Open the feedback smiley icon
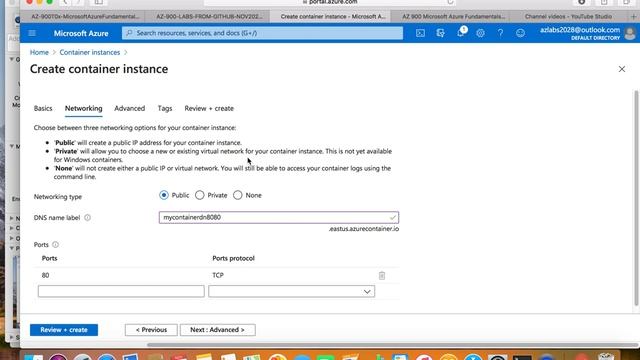This screenshot has width=640, height=360. [520, 33]
